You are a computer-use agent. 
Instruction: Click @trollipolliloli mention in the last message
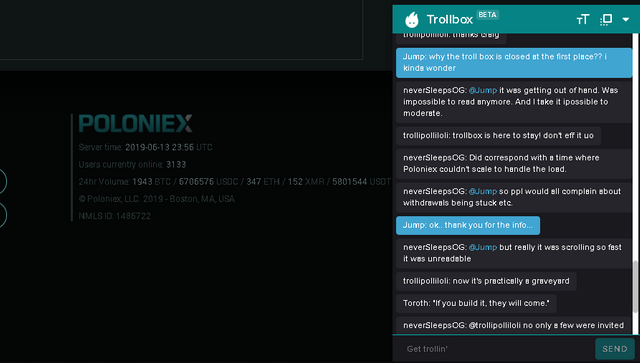coord(495,325)
